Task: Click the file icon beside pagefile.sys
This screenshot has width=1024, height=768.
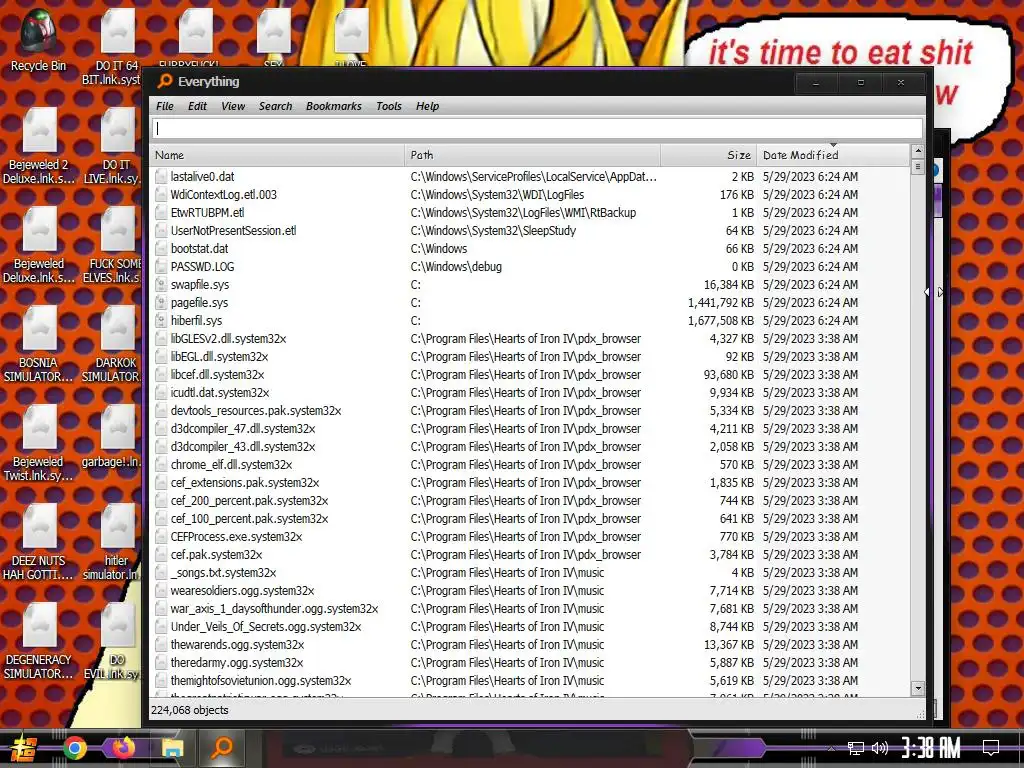Action: pyautogui.click(x=161, y=303)
